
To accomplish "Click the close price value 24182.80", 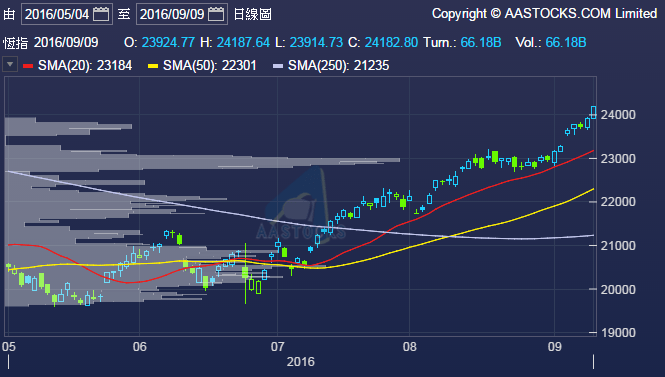I will pyautogui.click(x=391, y=42).
